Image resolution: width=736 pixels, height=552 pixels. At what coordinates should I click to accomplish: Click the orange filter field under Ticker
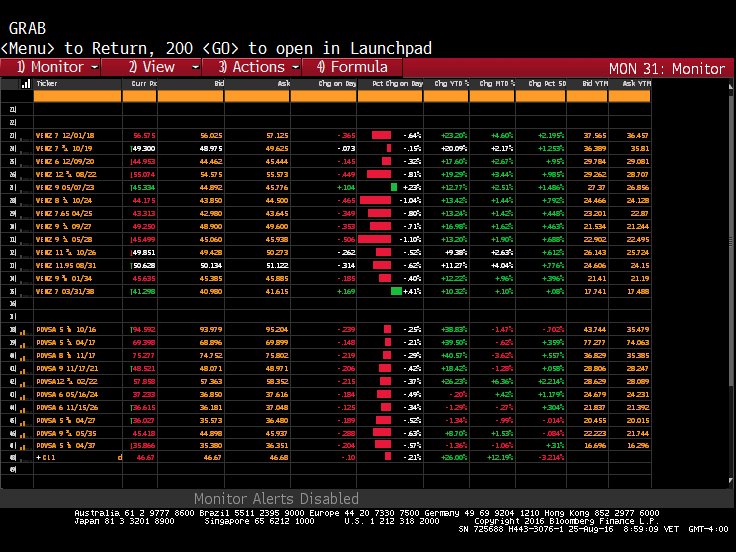click(77, 96)
